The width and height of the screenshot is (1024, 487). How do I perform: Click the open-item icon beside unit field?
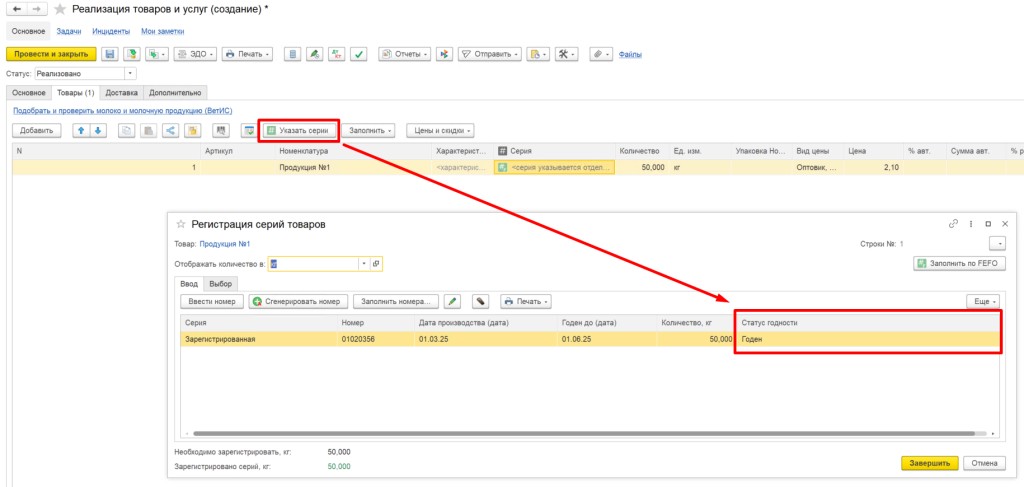click(x=376, y=264)
